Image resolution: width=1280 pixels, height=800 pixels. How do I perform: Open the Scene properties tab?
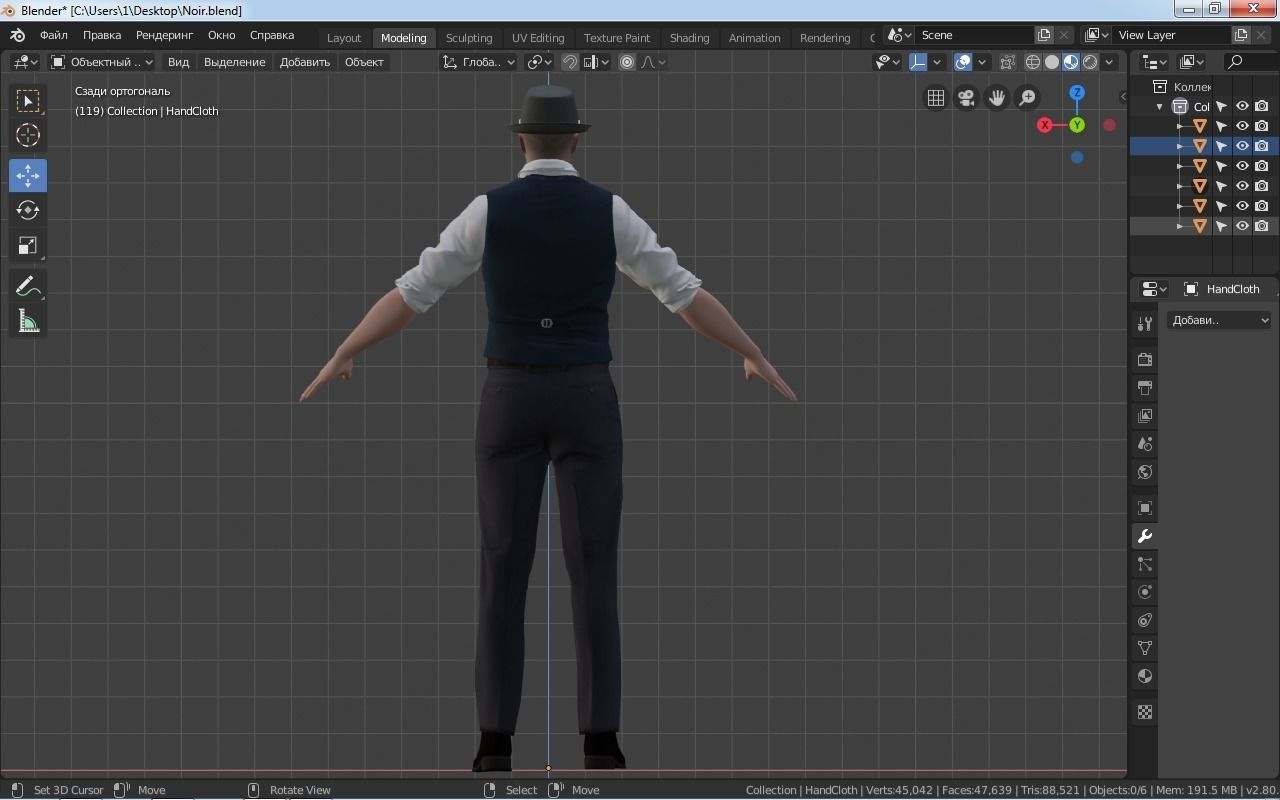pos(1145,443)
